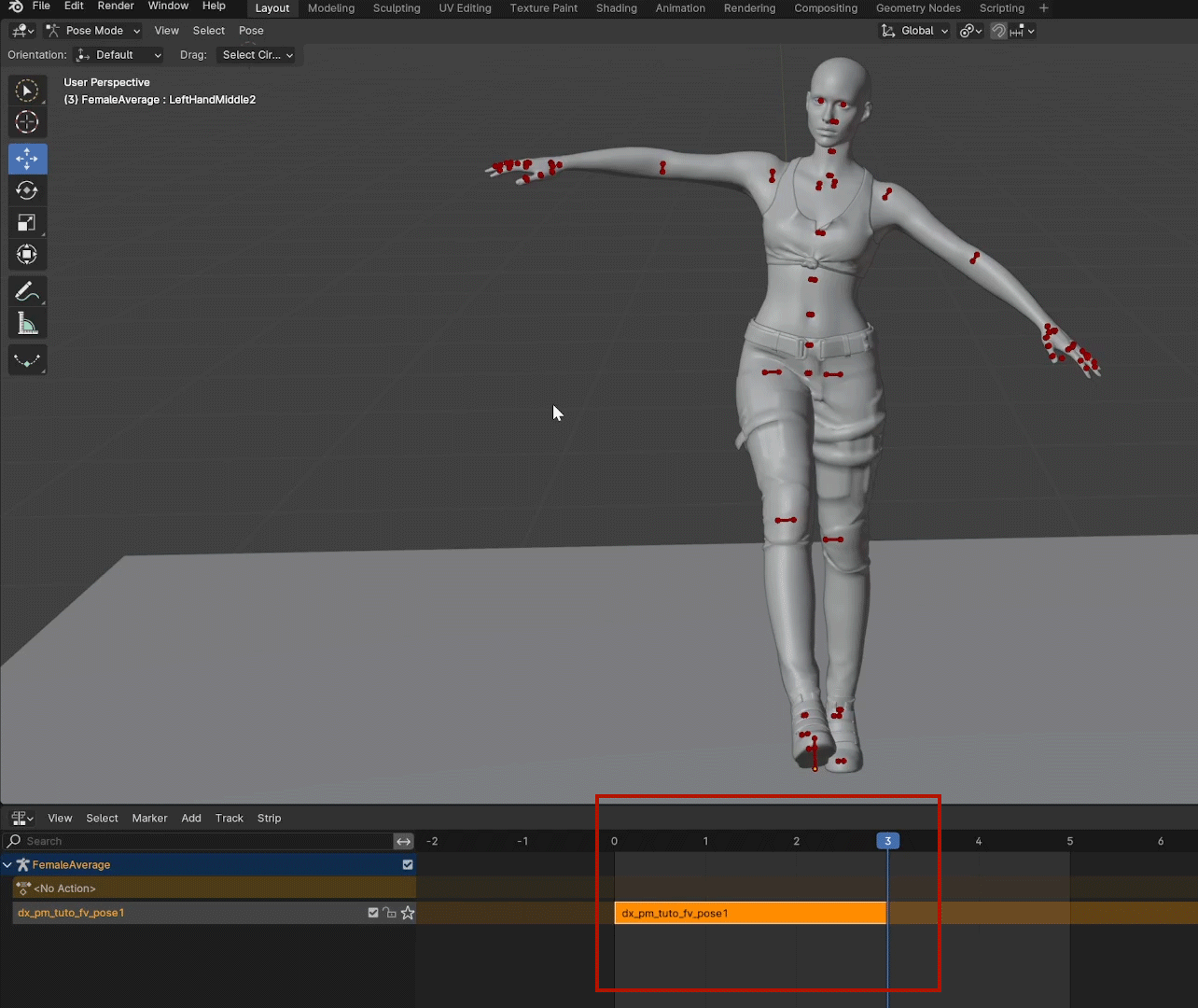Select the Scale tool
The height and width of the screenshot is (1008, 1198).
[x=27, y=223]
